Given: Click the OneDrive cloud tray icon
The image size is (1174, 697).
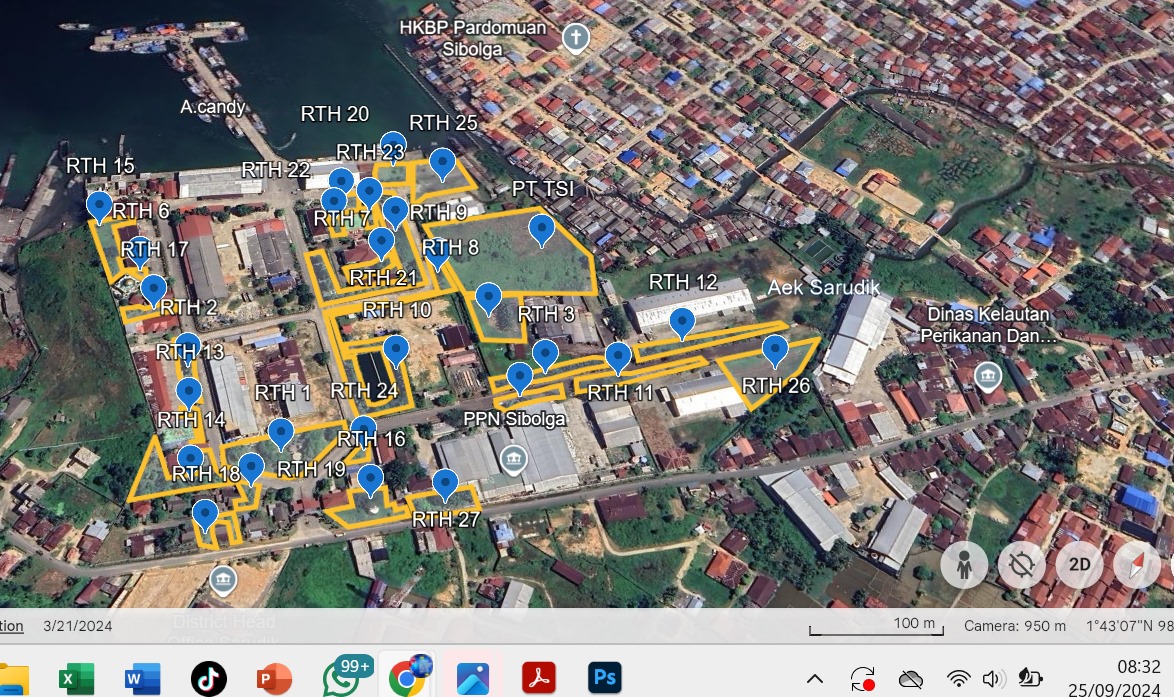Looking at the screenshot, I should pyautogui.click(x=910, y=679).
